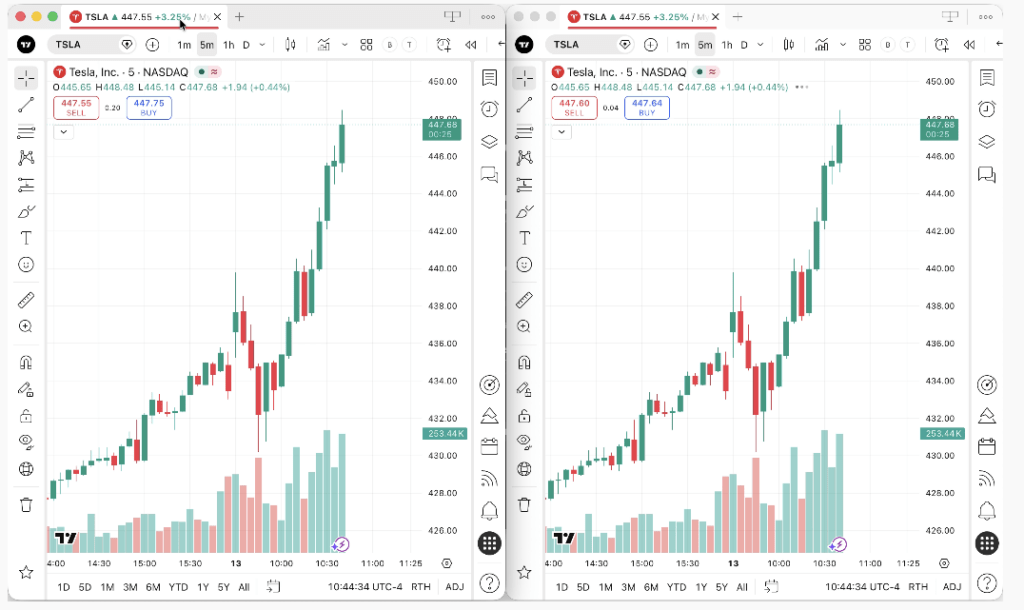The height and width of the screenshot is (610, 1024).
Task: Open the notifications bell in right window sidebar
Action: 987,511
